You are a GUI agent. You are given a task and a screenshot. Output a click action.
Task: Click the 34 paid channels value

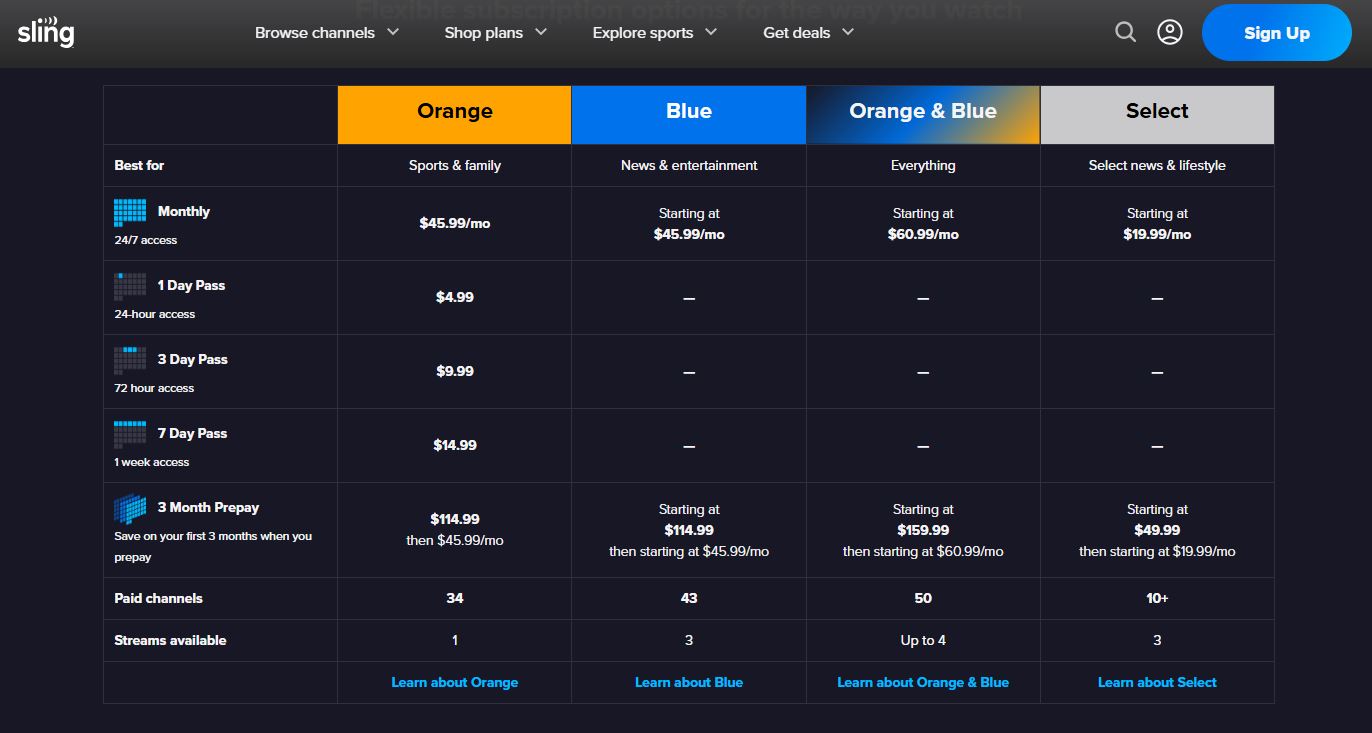[455, 598]
